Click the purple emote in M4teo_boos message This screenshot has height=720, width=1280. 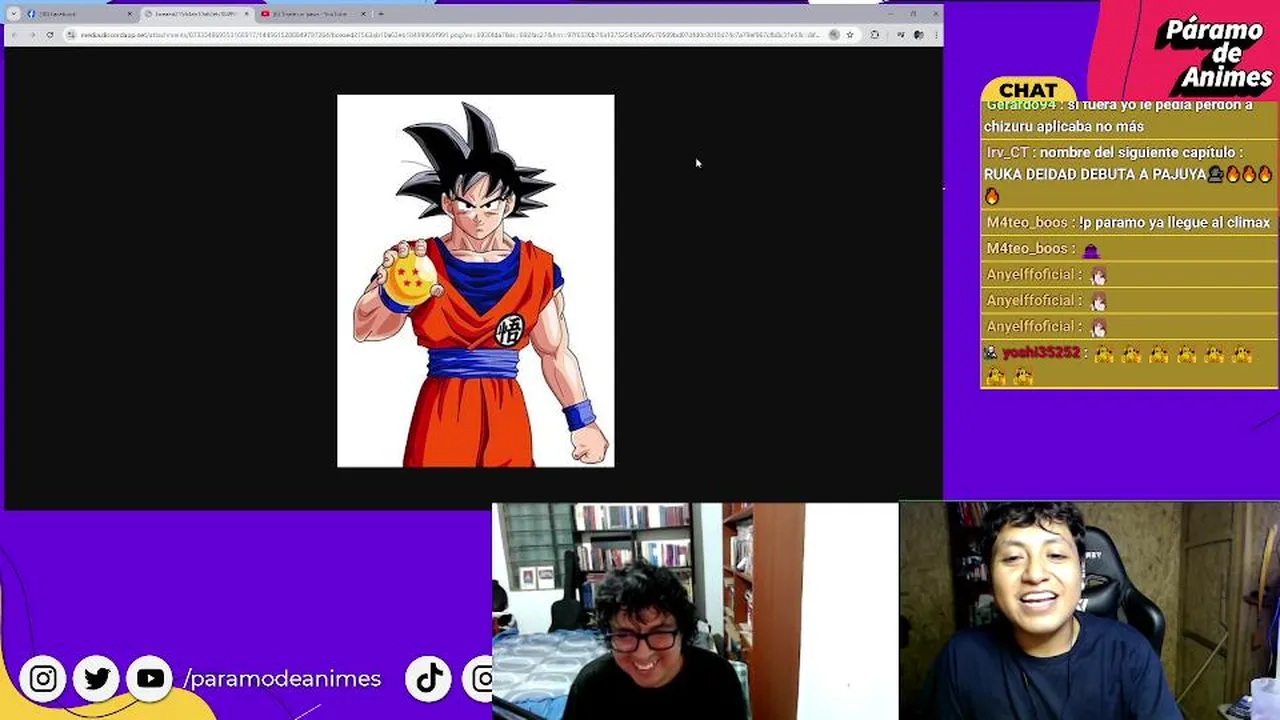1091,250
